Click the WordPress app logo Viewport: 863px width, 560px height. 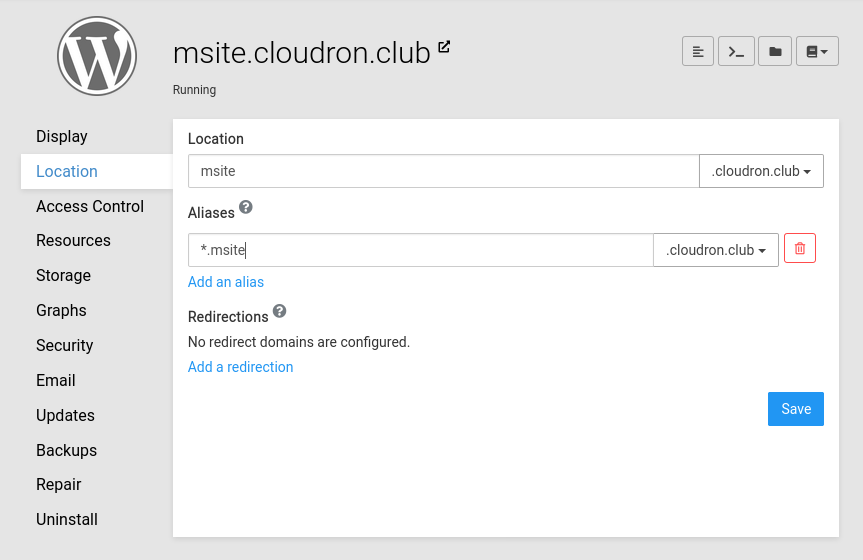tap(96, 56)
